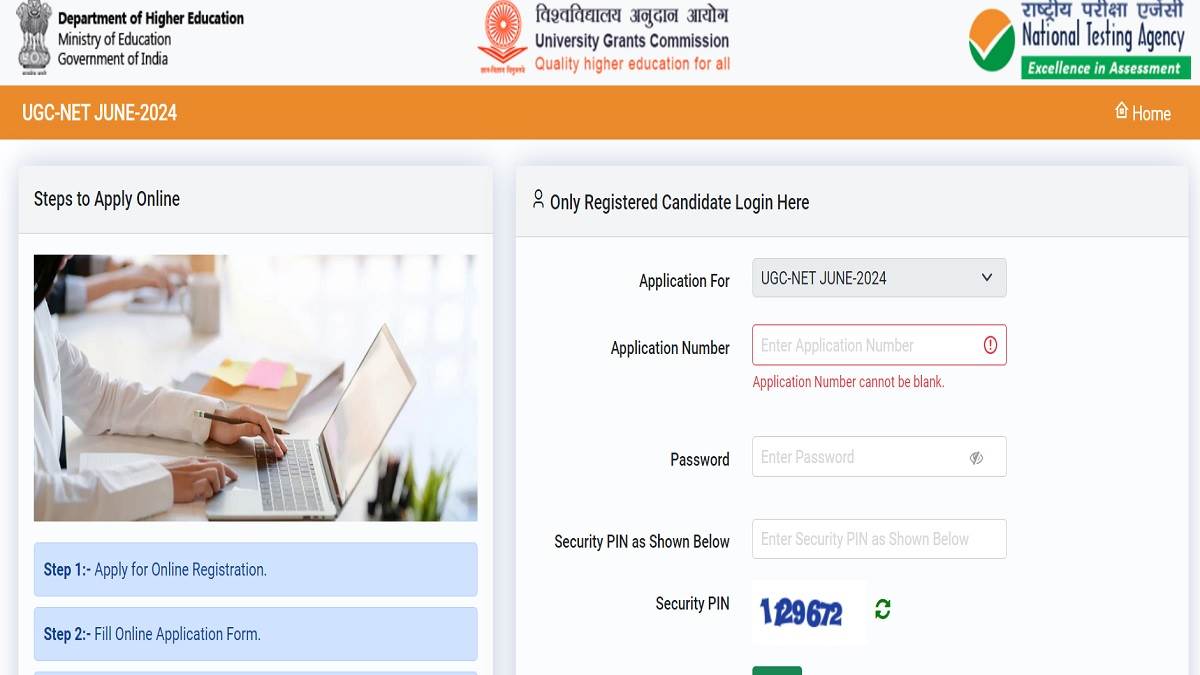Click the laptop typing image thumbnail
The image size is (1200, 675).
(255, 388)
